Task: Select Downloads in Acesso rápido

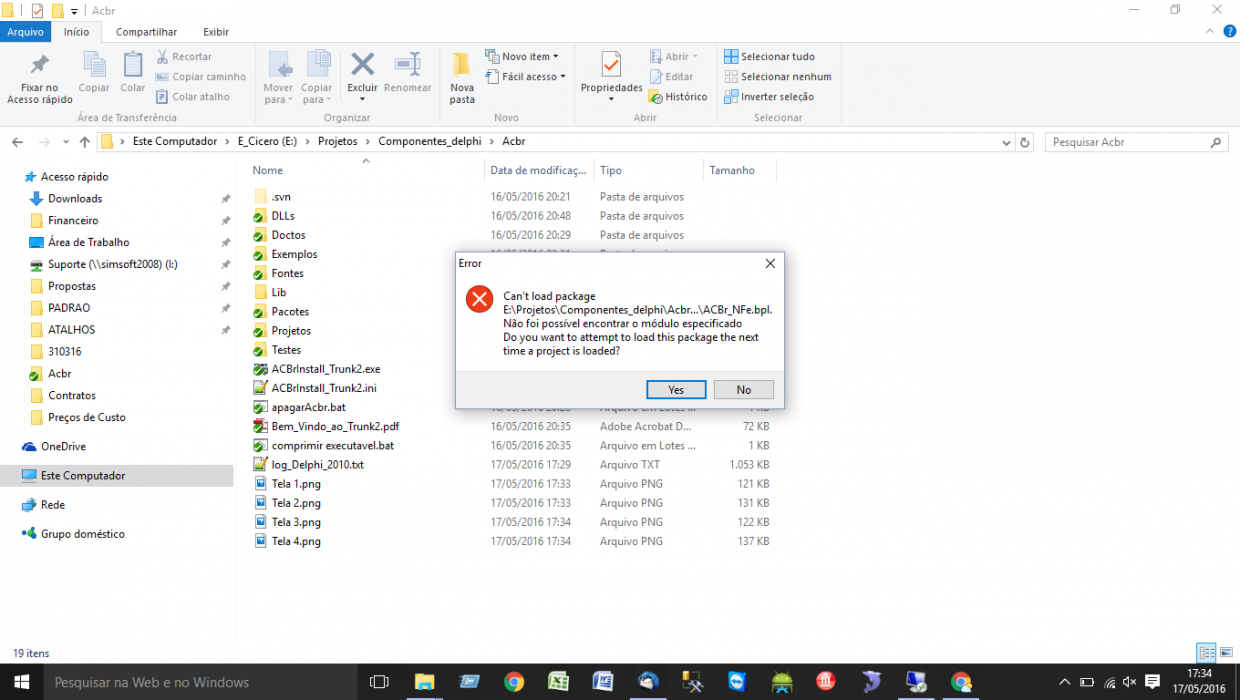Action: (75, 198)
